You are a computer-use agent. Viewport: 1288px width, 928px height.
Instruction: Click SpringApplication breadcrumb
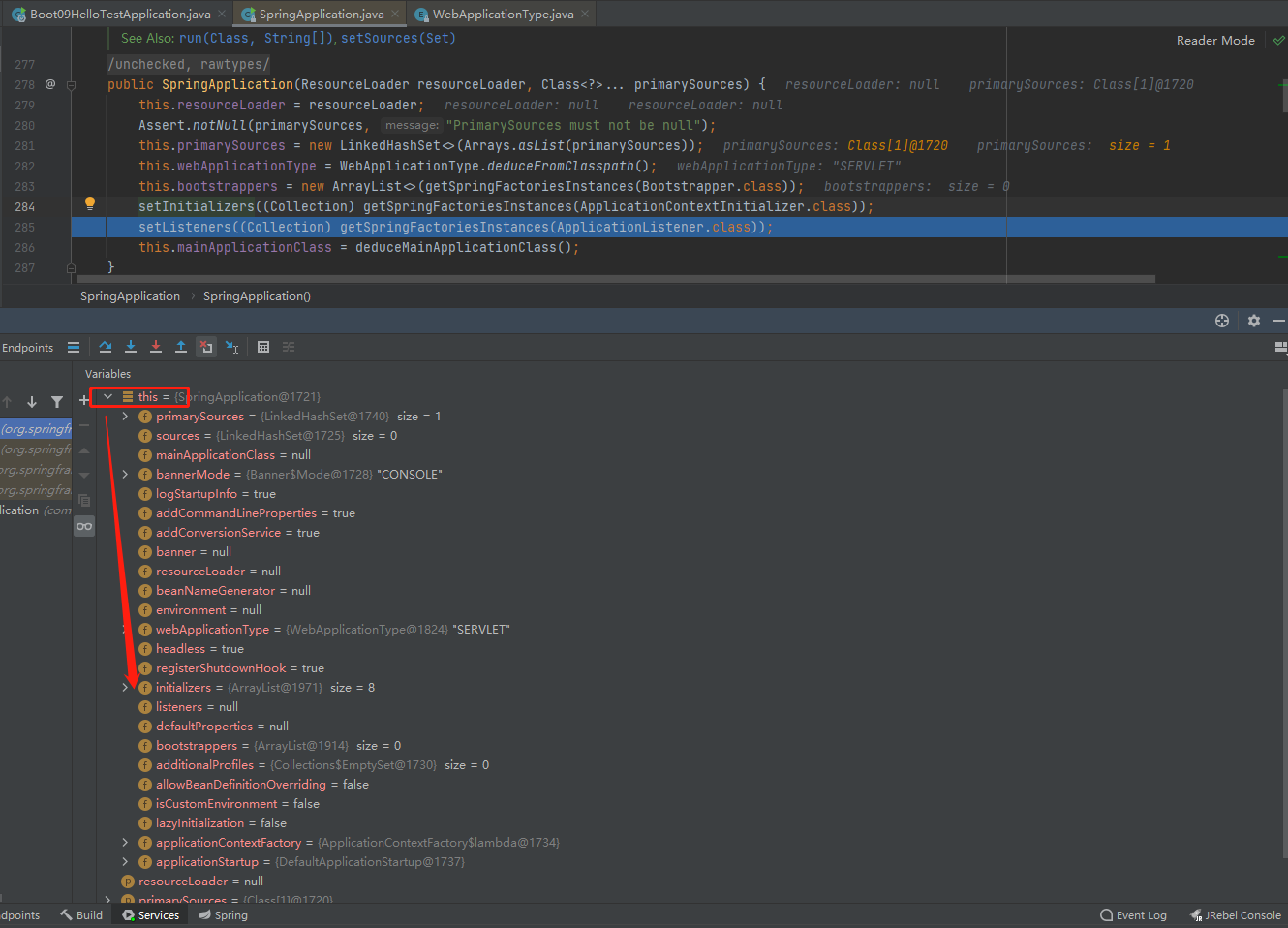[x=130, y=296]
